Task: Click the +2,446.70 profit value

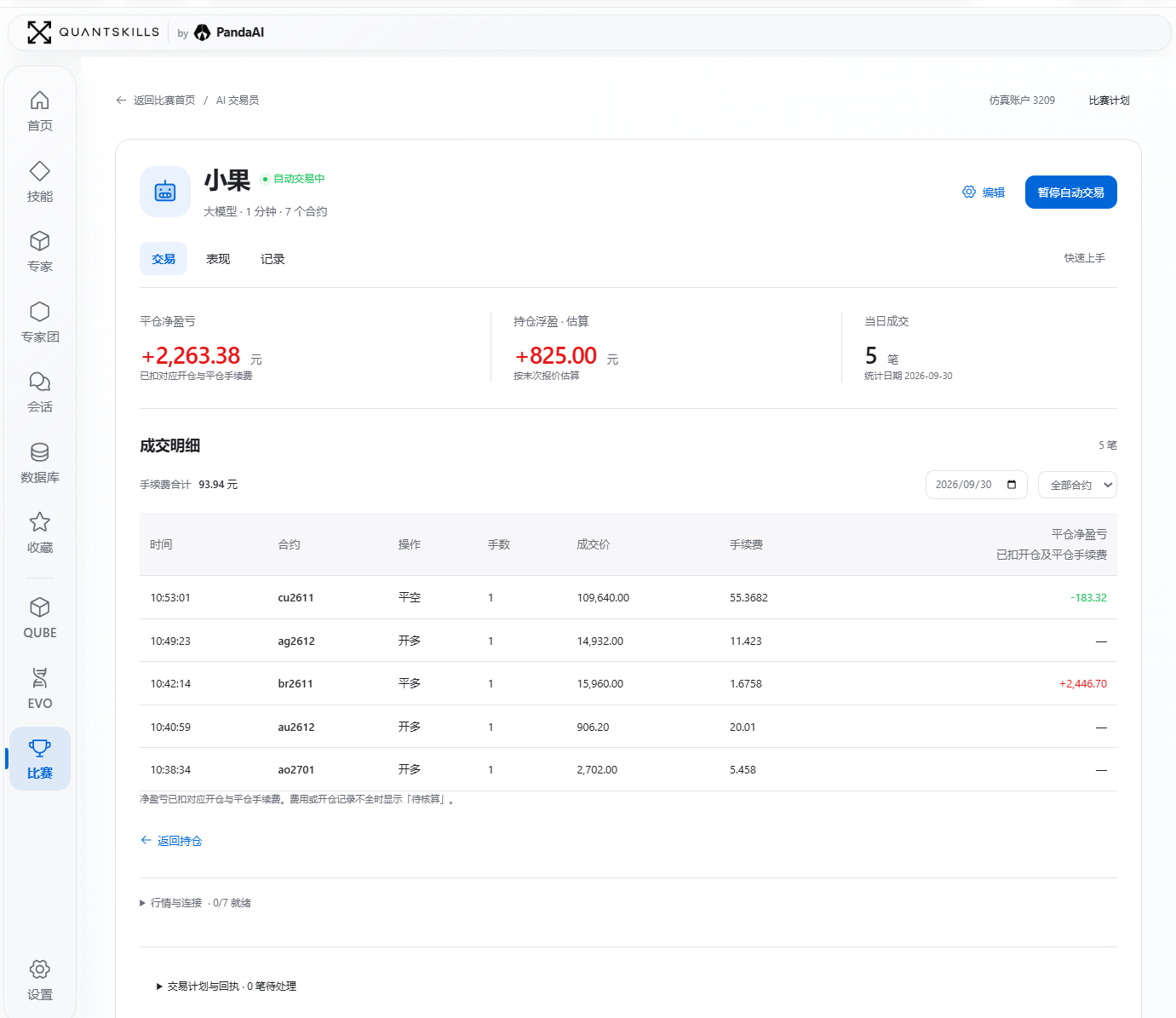Action: 1083,684
